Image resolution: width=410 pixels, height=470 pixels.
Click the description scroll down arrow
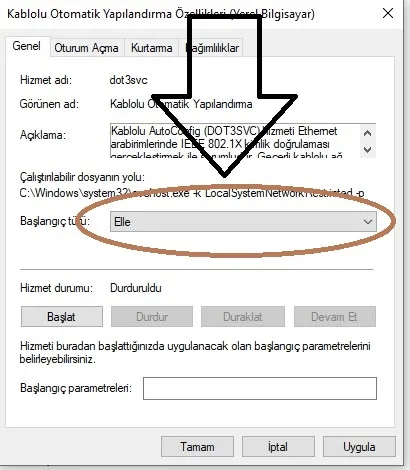point(368,149)
